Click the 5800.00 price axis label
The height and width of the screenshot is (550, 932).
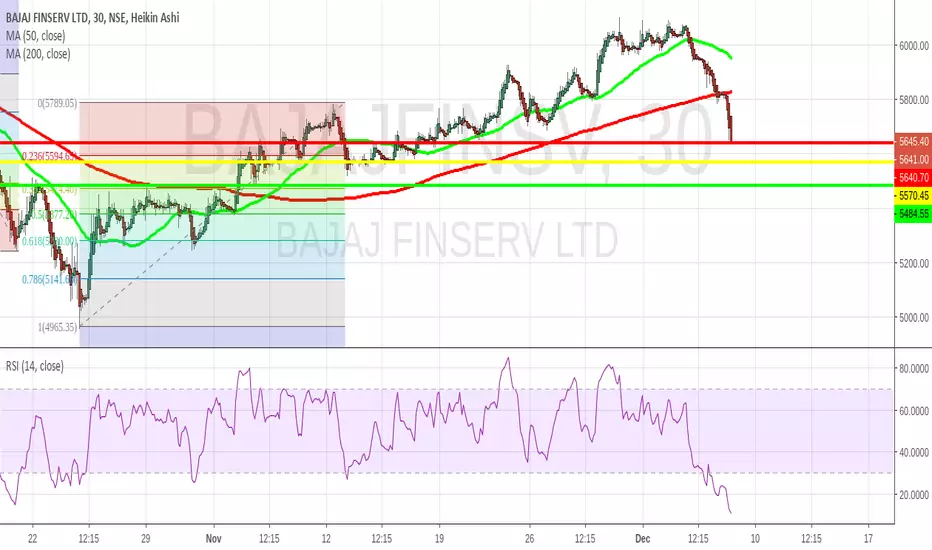click(914, 100)
